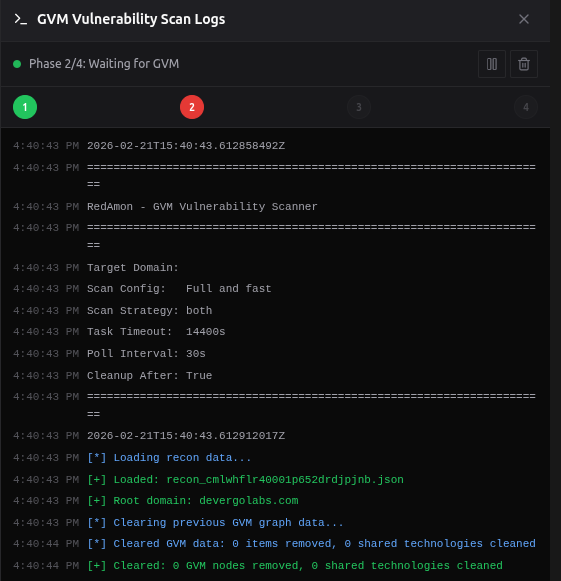Click the GVM Vulnerability Scan Logs title

(131, 19)
